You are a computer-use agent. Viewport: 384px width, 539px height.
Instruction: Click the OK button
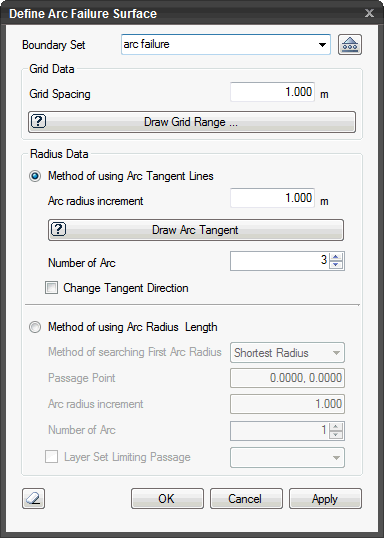(167, 498)
